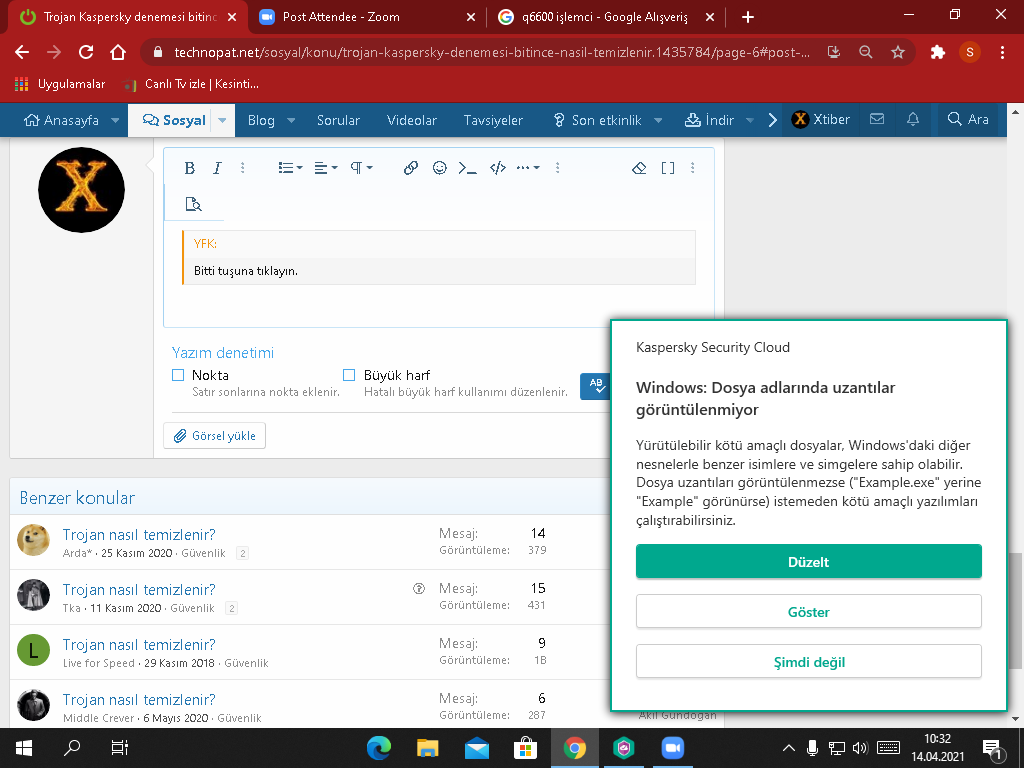Viewport: 1024px width, 768px height.
Task: Toggle bold formatting in the editor
Action: [x=189, y=168]
